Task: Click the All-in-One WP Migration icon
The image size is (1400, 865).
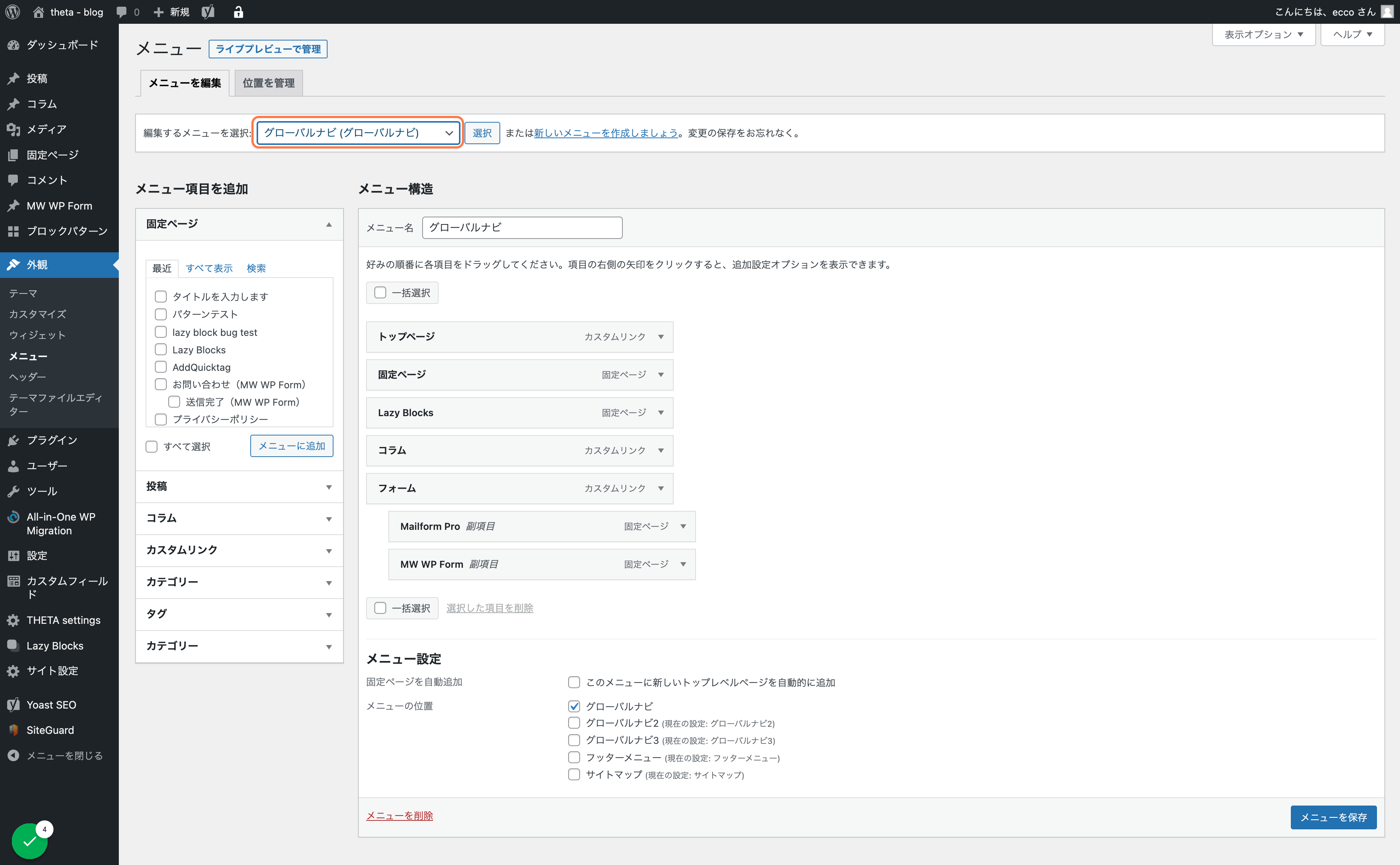Action: [13, 516]
